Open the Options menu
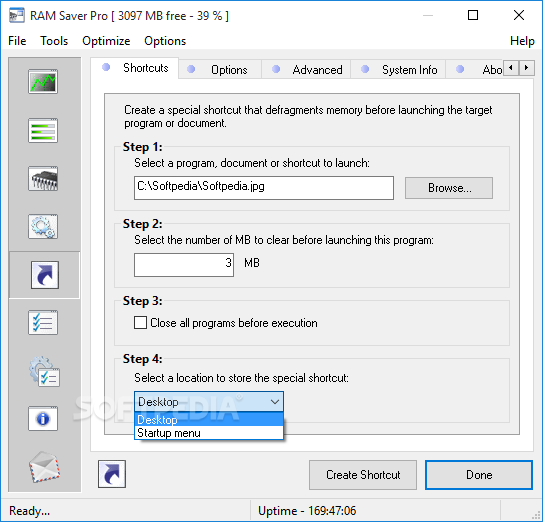This screenshot has height=522, width=543. coord(165,41)
